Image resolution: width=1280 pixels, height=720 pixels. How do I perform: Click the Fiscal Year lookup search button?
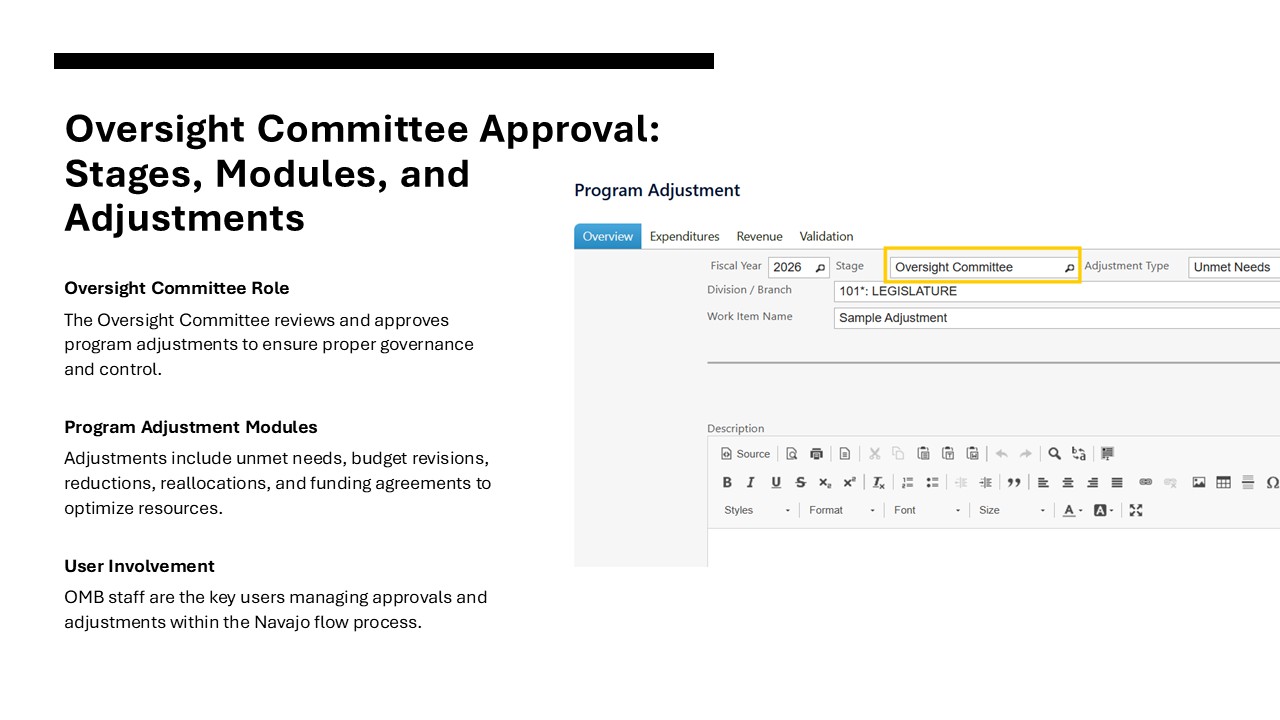point(820,267)
